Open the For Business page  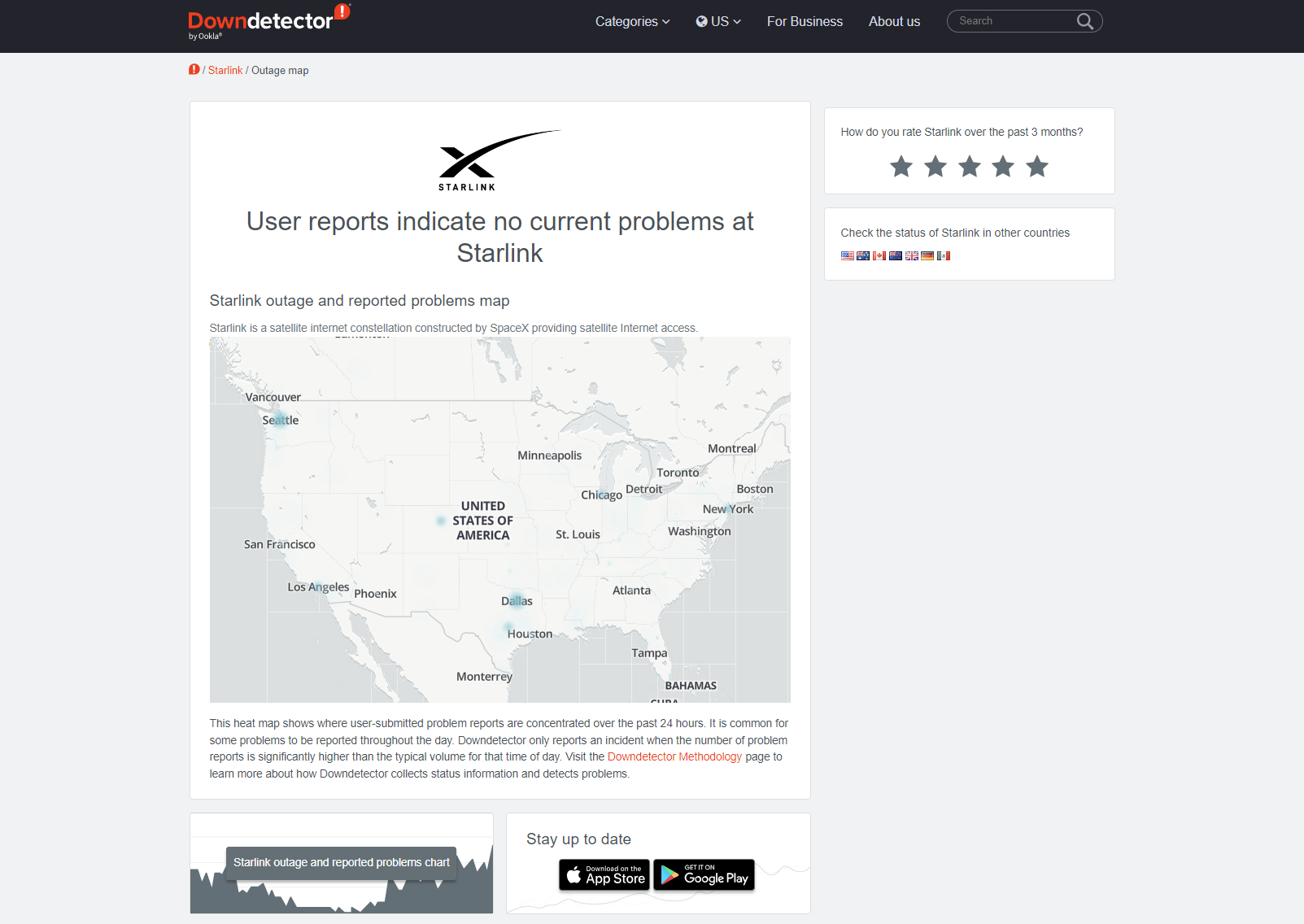(805, 21)
